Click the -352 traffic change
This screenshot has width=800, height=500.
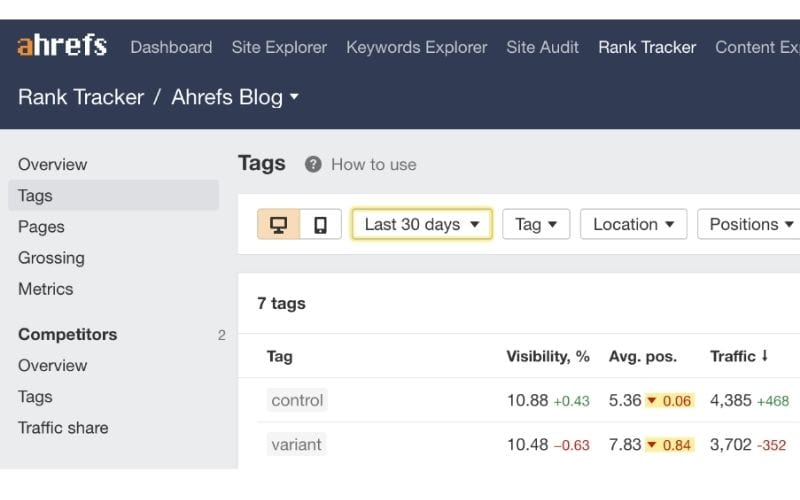point(771,445)
